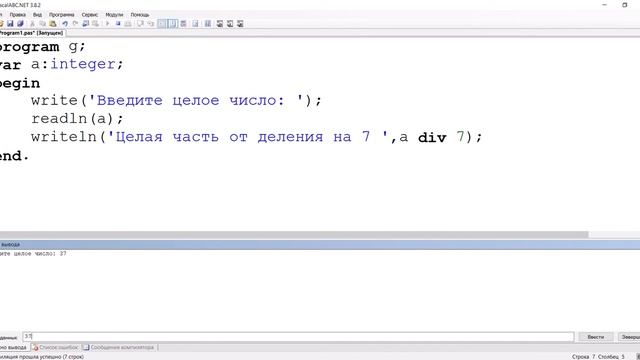
Task: Click the input data field containing 37
Action: point(298,337)
